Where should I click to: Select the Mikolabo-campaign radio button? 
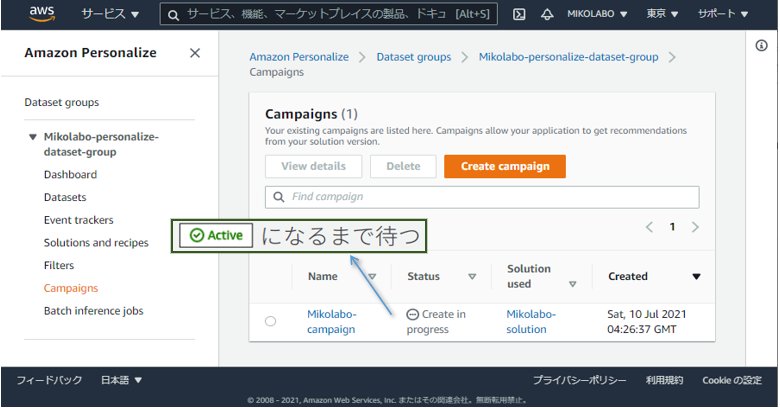tap(271, 321)
